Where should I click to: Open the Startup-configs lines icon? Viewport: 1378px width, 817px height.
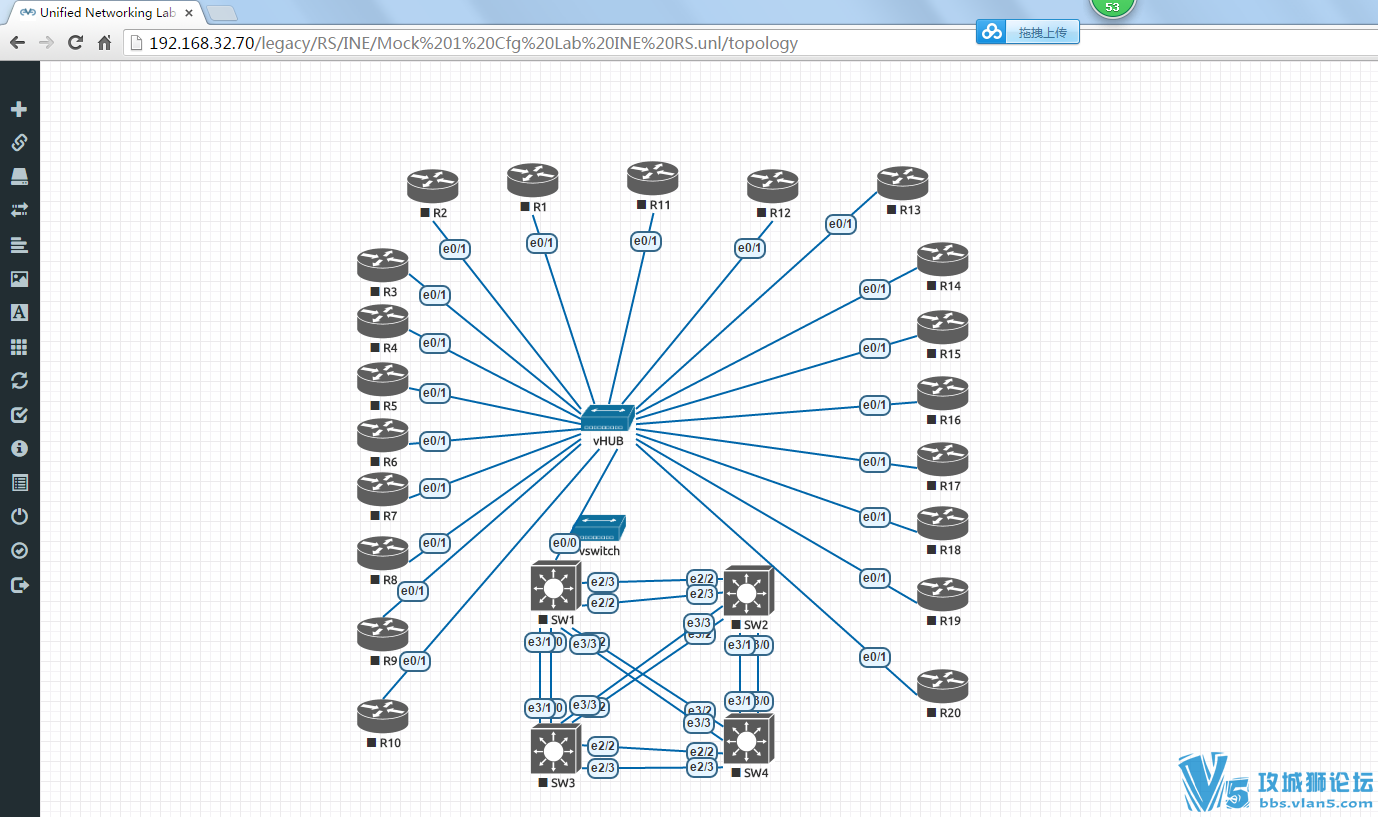(19, 245)
